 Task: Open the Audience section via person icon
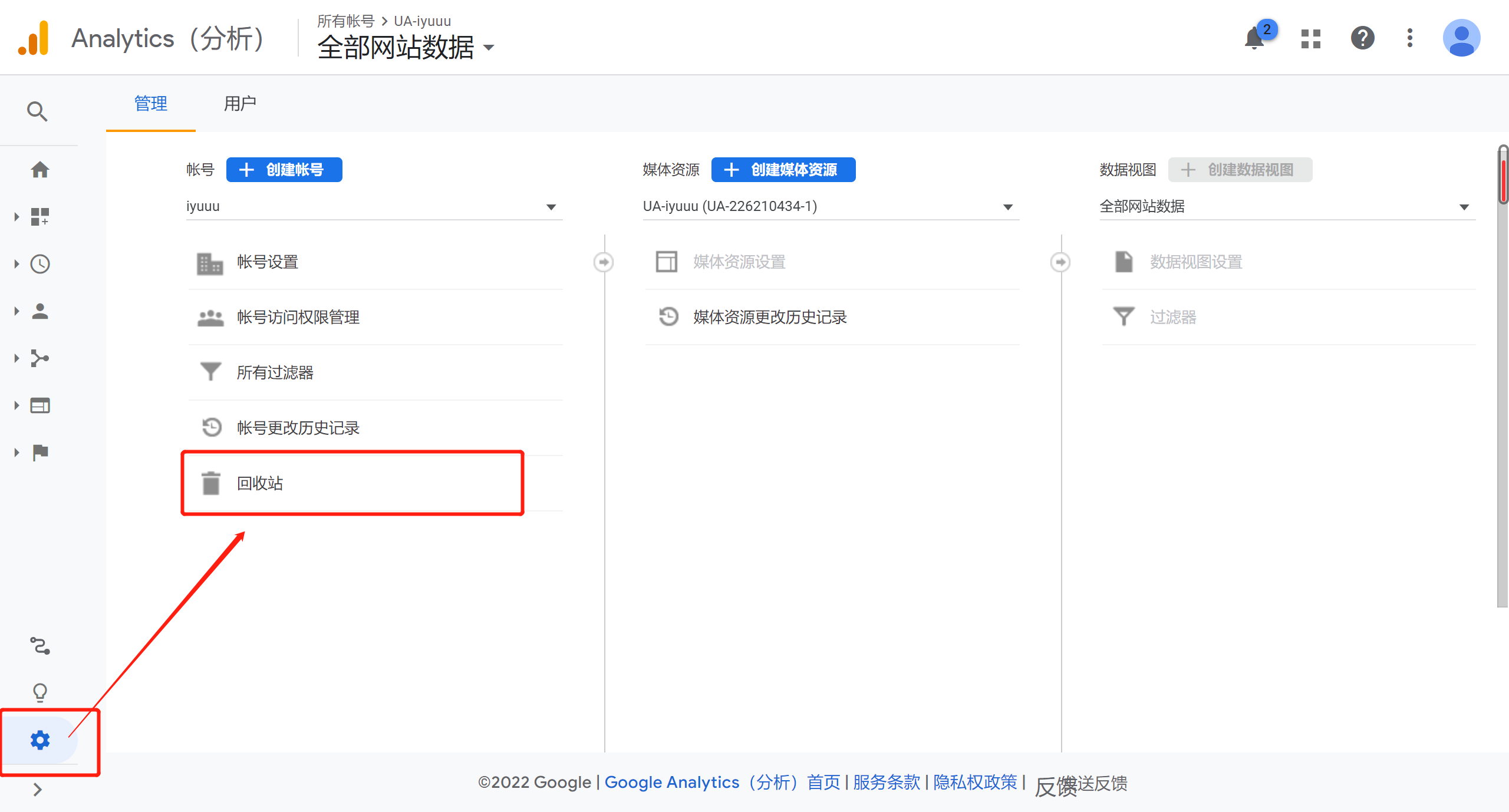click(39, 311)
